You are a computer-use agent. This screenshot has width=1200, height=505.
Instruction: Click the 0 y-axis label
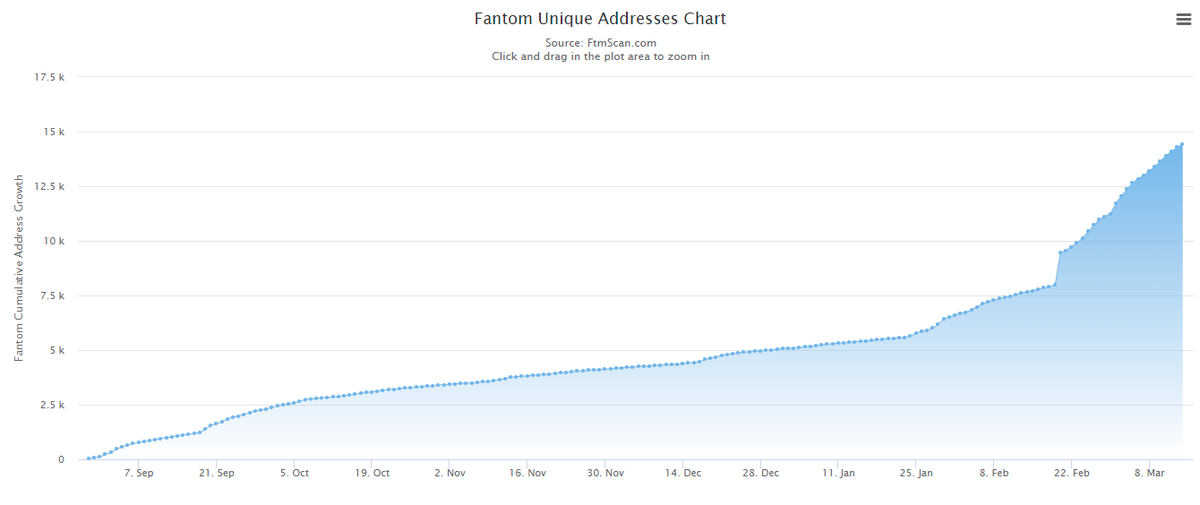tap(61, 460)
